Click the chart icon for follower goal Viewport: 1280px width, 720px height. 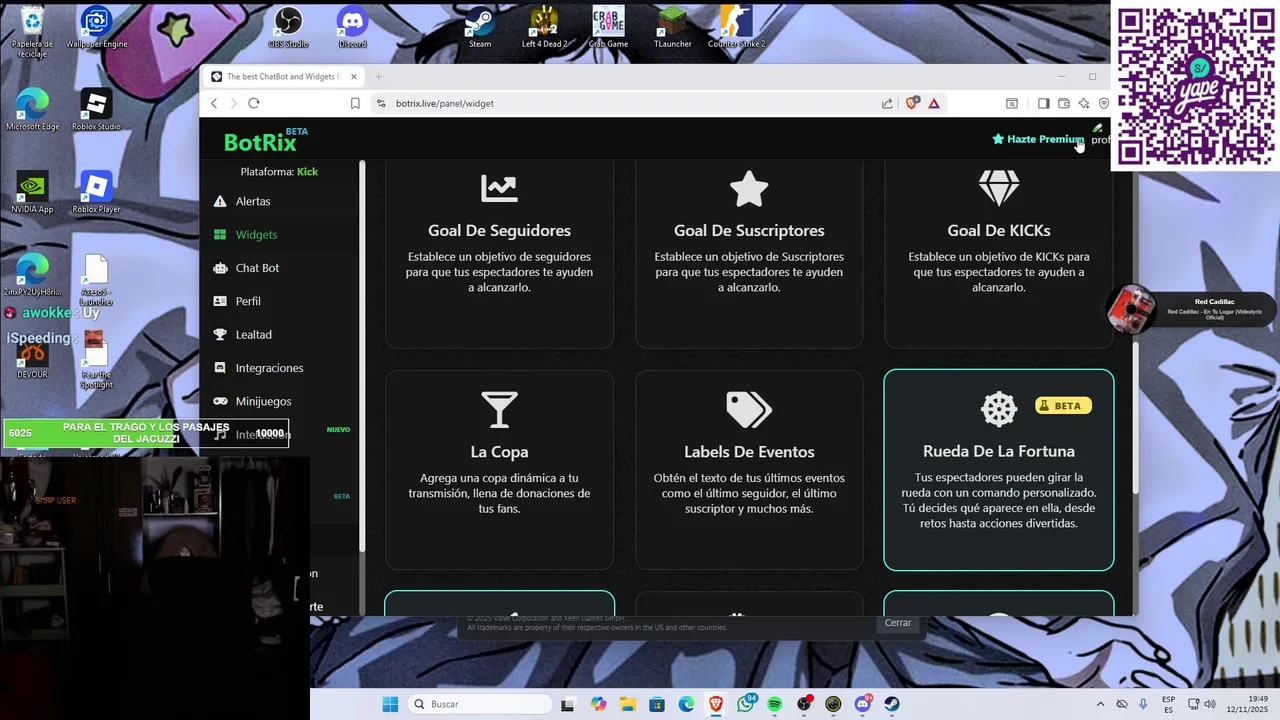click(499, 188)
